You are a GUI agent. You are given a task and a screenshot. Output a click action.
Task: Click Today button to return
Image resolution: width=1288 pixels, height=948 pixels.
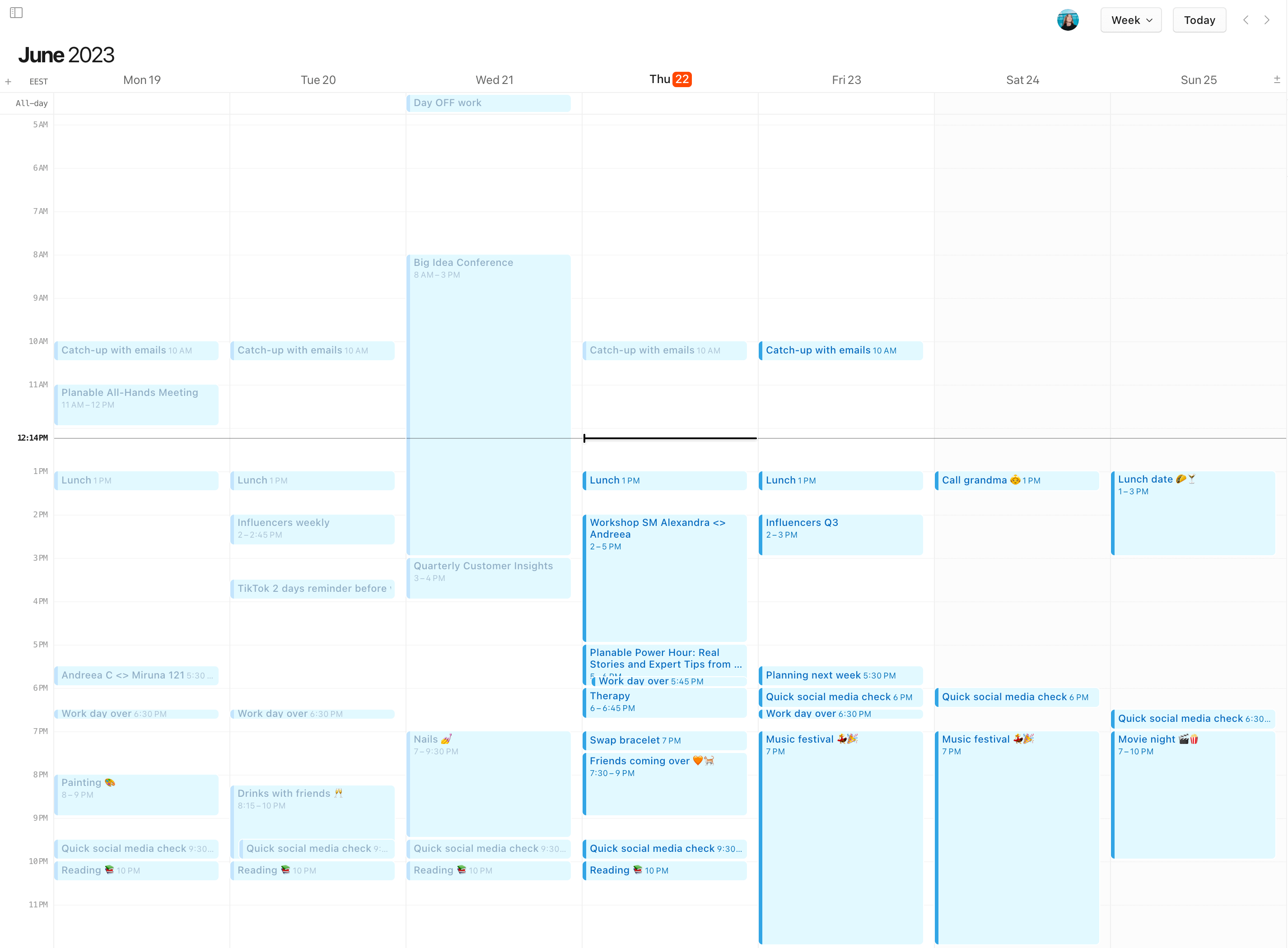(1199, 20)
